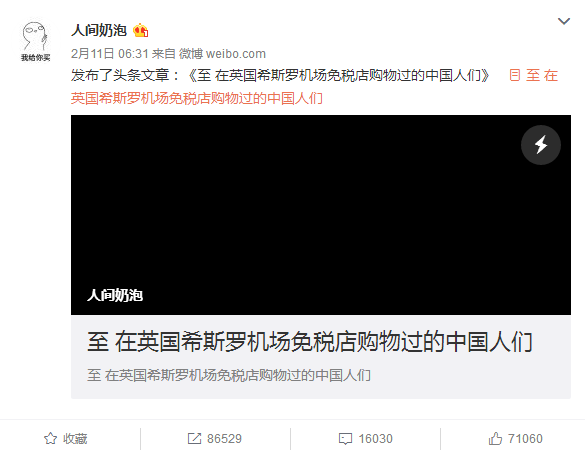The height and width of the screenshot is (456, 585).
Task: Click the repost share icon
Action: (x=194, y=438)
